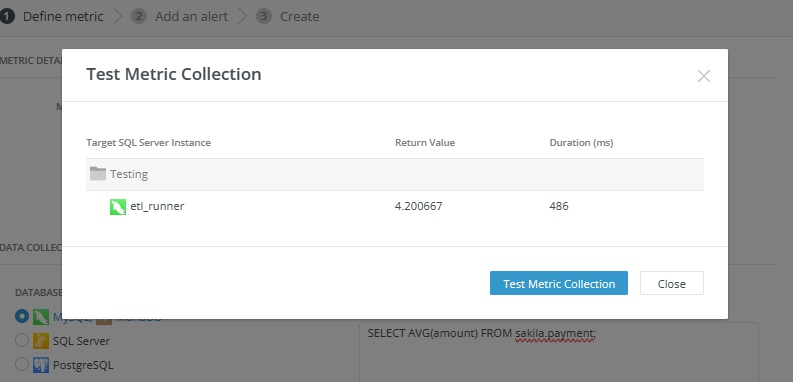
Task: Click the Duration (ms) column header
Action: 581,143
